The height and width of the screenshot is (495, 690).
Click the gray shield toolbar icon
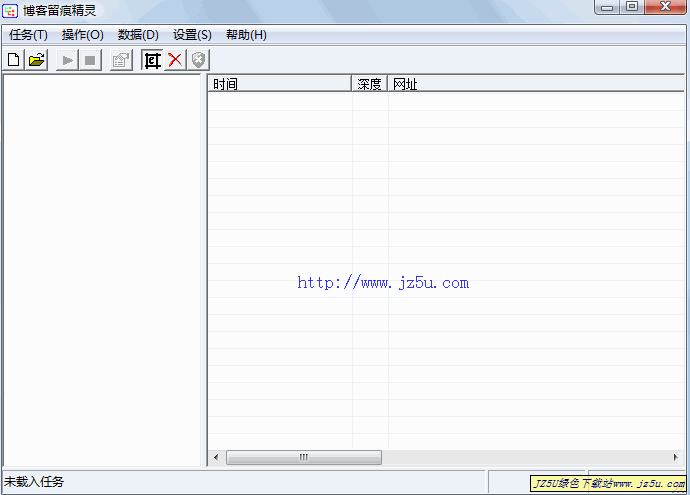click(198, 60)
